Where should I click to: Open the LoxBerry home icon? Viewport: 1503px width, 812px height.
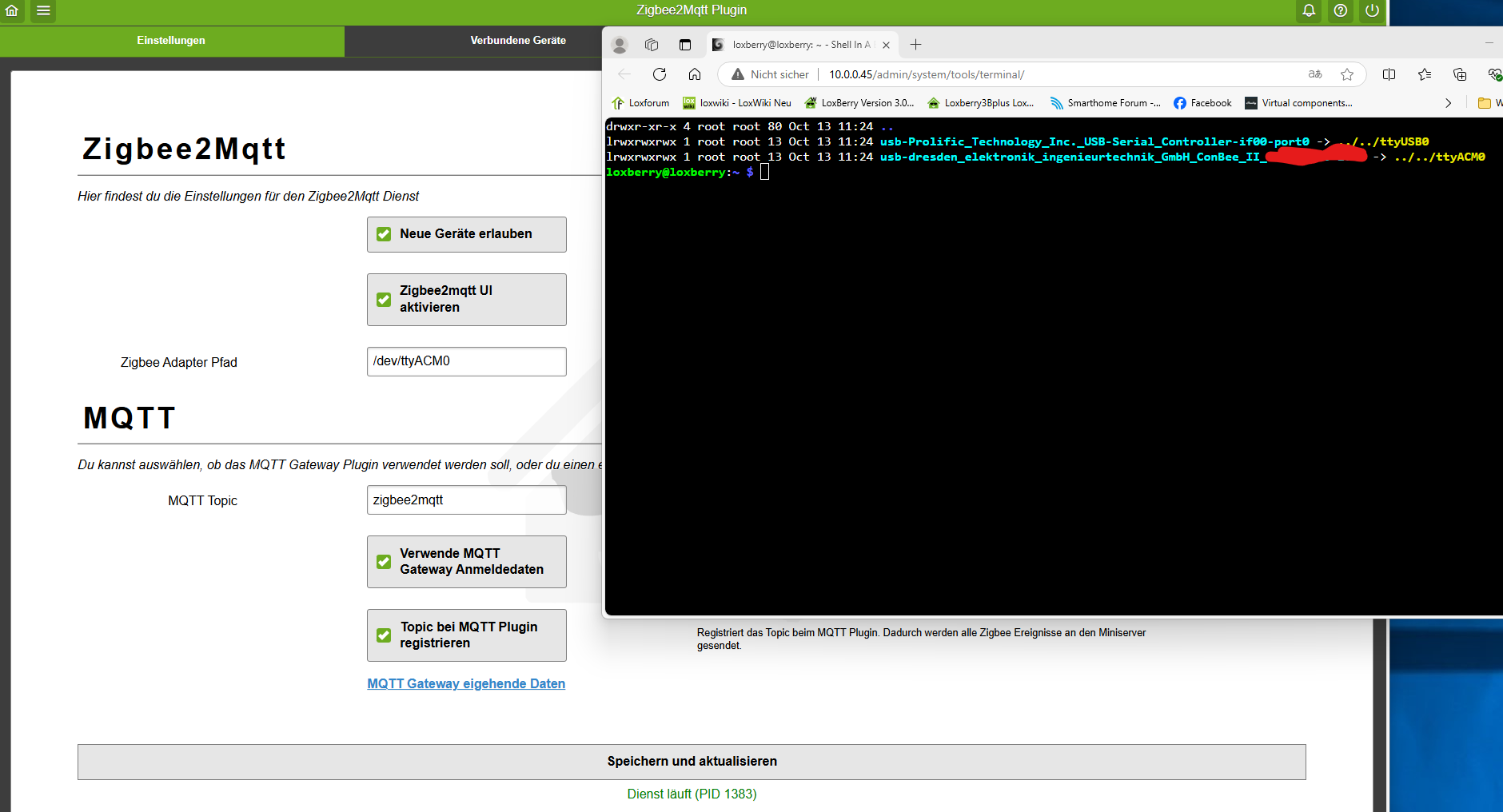(12, 10)
